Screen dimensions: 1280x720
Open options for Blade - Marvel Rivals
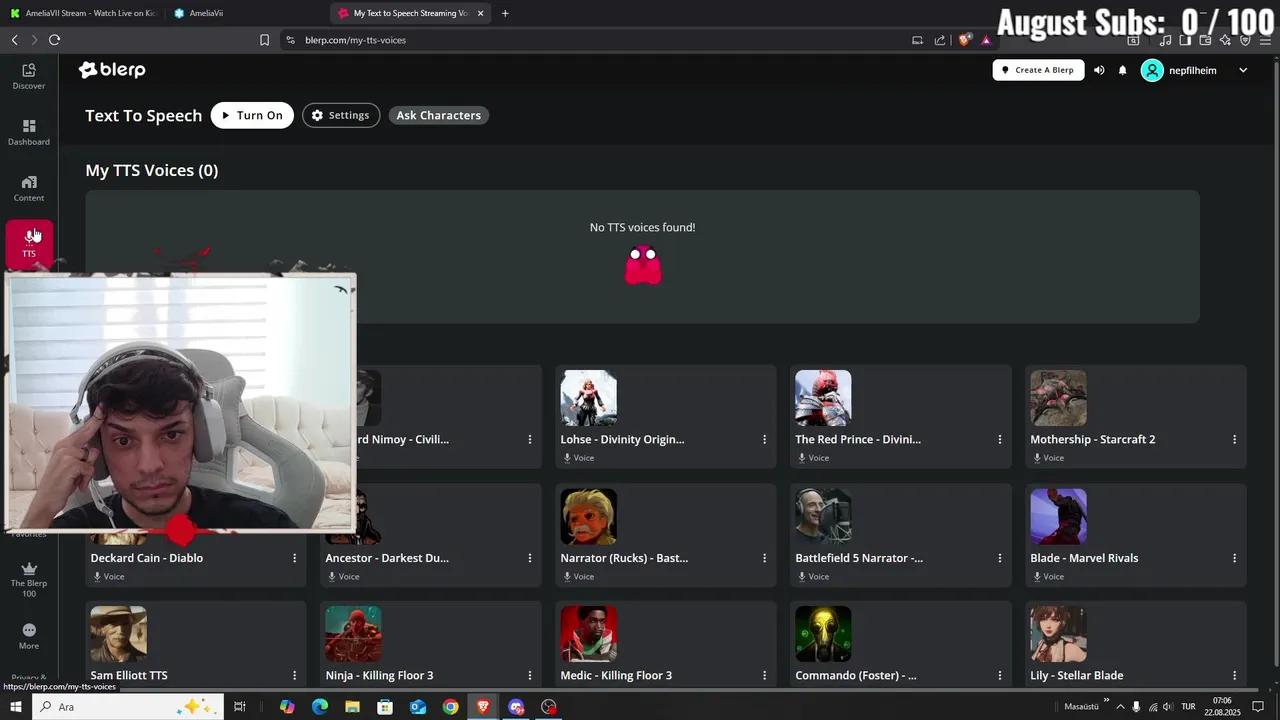pyautogui.click(x=1234, y=558)
